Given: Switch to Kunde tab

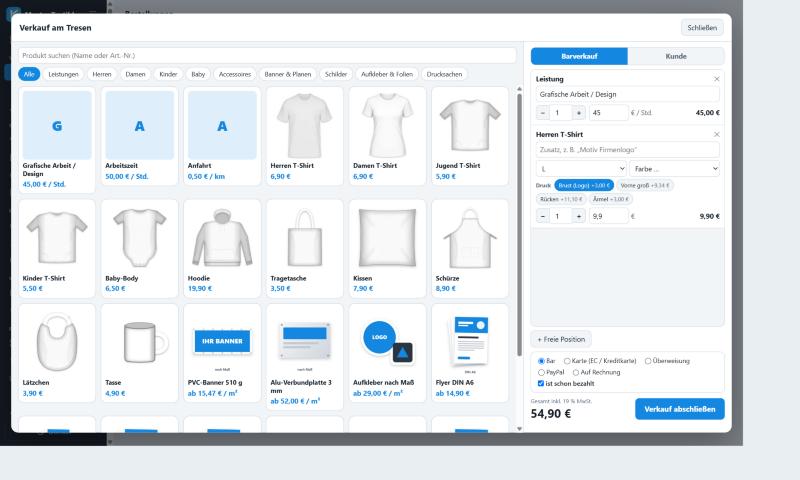Looking at the screenshot, I should click(676, 56).
